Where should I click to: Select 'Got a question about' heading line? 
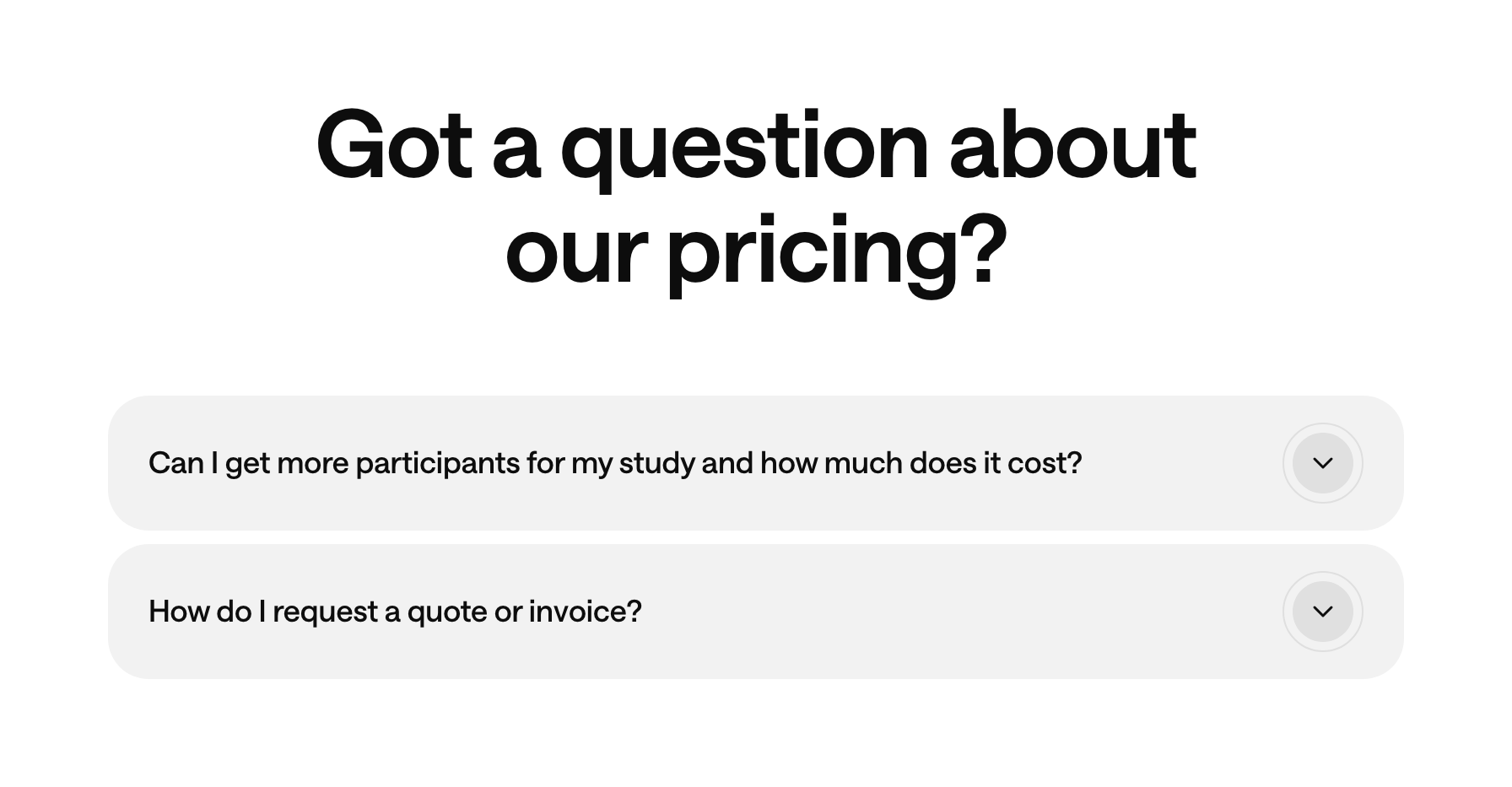755,147
